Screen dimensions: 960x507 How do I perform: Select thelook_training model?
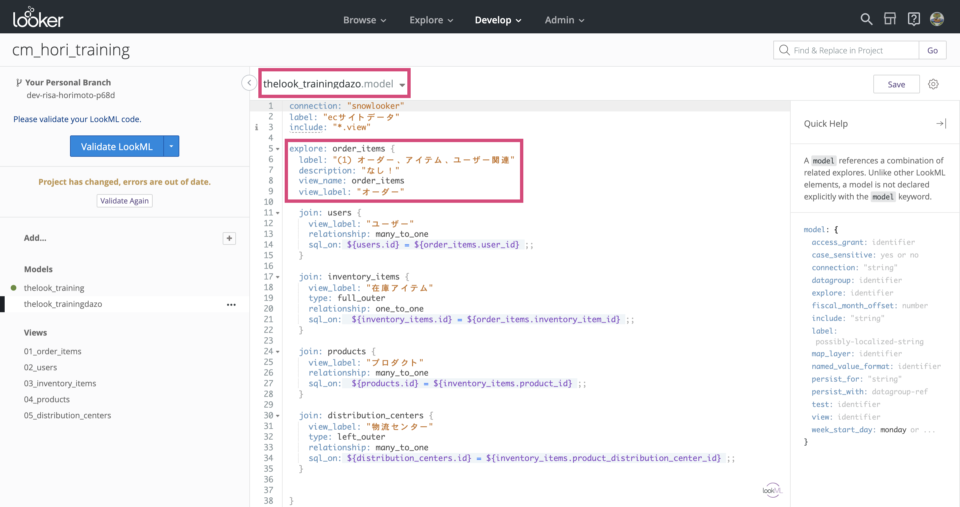(54, 288)
